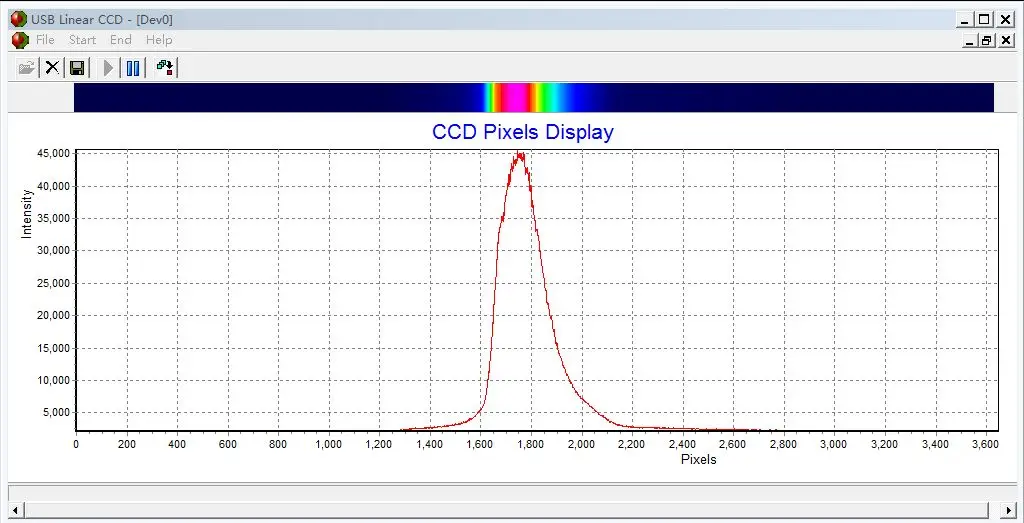Screen dimensions: 1024x523
Task: Restore the inner Dev0 document window
Action: 986,40
